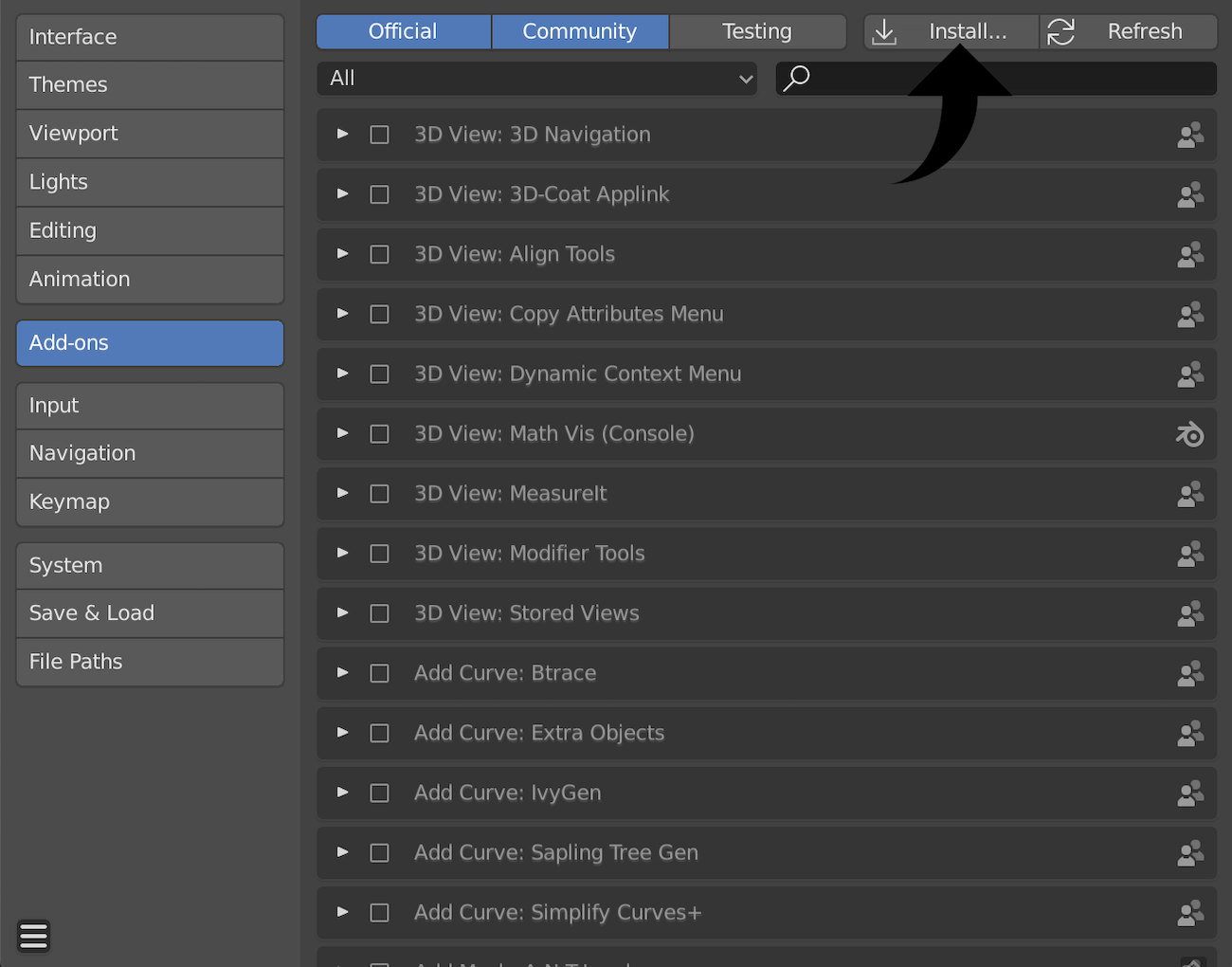1232x967 pixels.
Task: Click community icon on Add Curve: IvyGen row
Action: click(1189, 793)
